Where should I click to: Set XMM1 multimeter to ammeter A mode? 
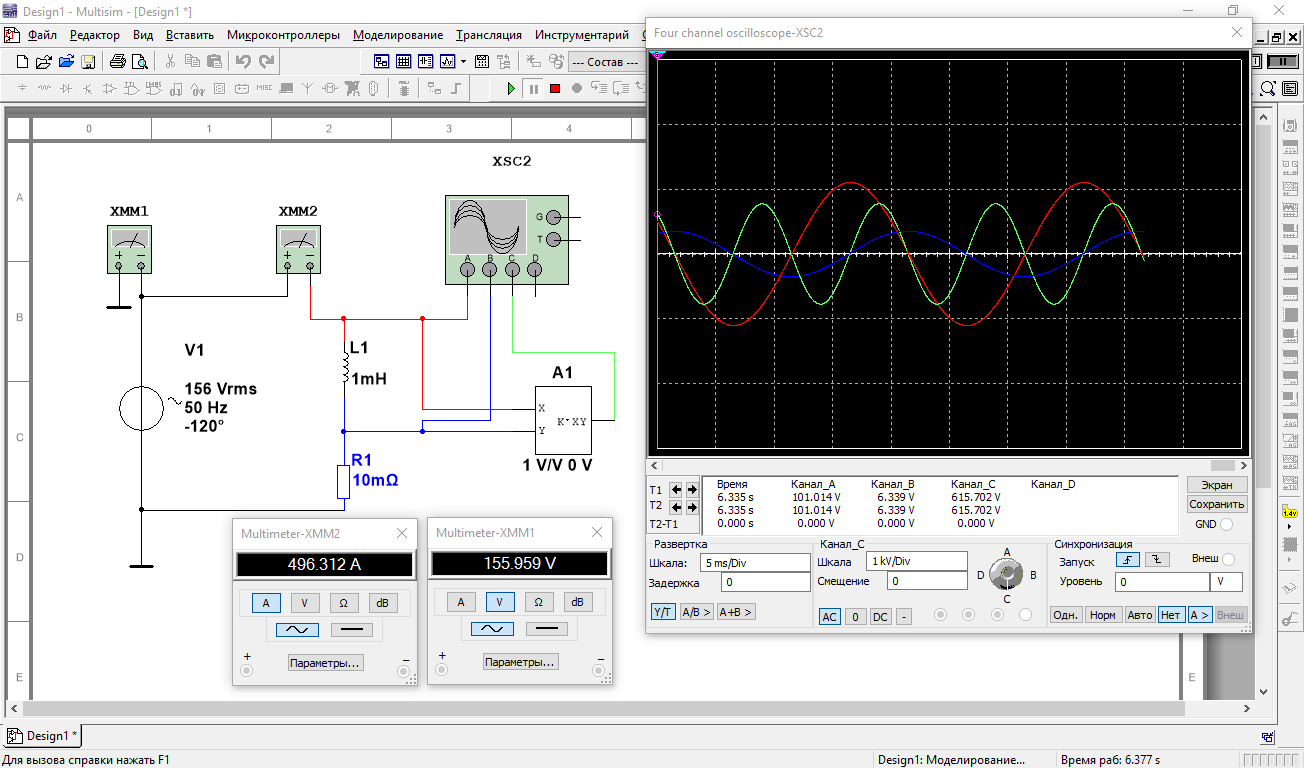click(x=460, y=602)
